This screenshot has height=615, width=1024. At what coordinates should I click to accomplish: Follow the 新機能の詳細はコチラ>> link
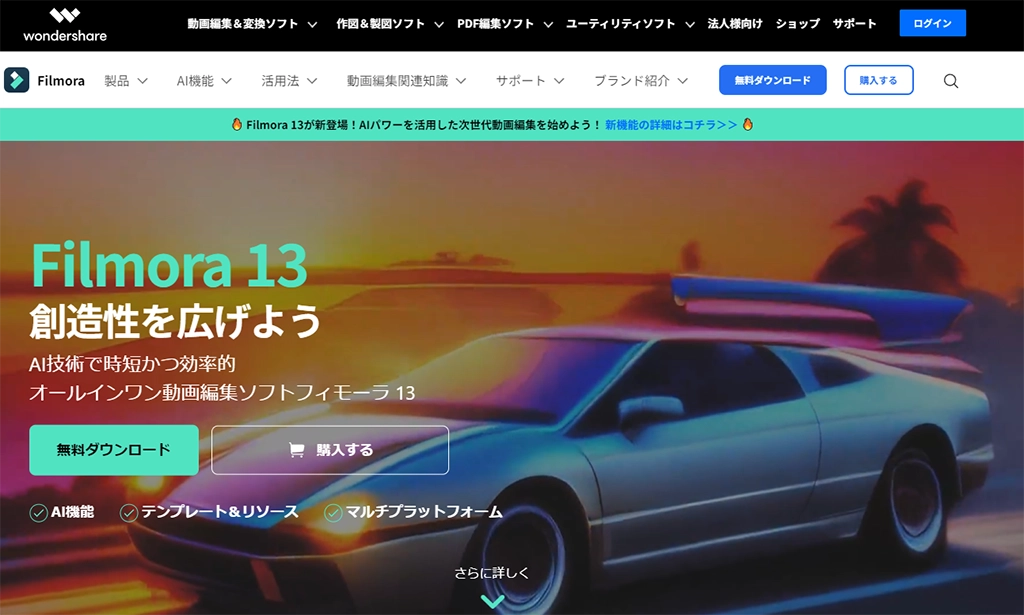coord(671,125)
